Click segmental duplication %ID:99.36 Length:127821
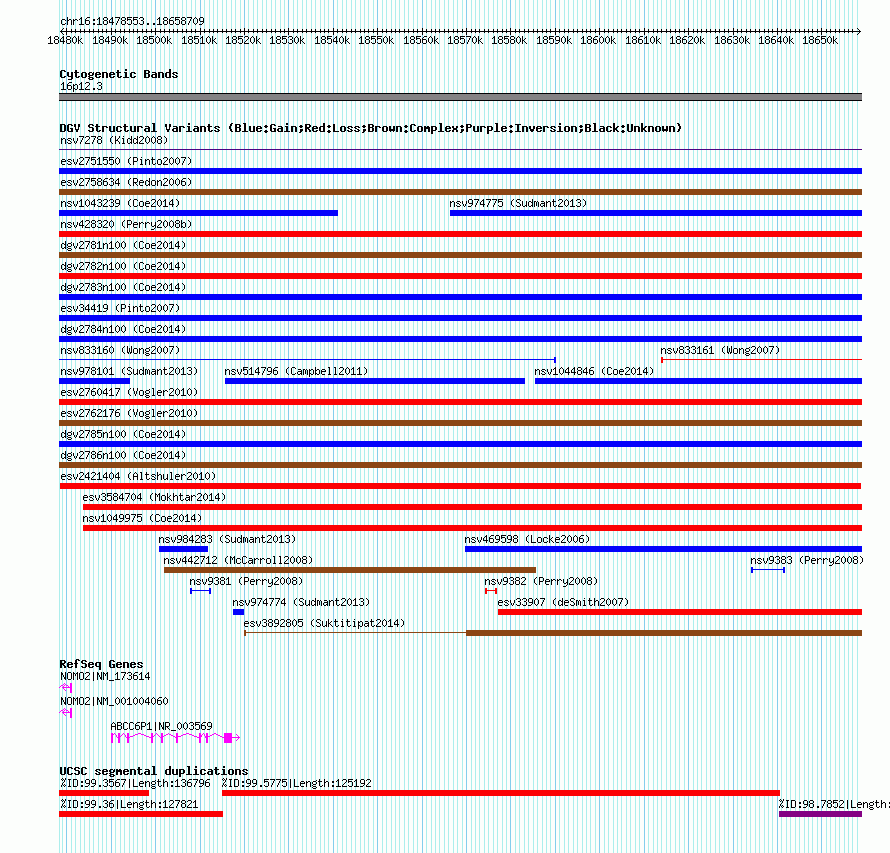890x853 pixels. pyautogui.click(x=141, y=814)
